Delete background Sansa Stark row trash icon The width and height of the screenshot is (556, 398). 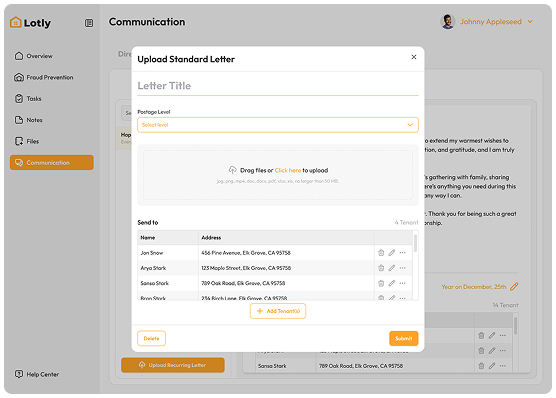481,366
